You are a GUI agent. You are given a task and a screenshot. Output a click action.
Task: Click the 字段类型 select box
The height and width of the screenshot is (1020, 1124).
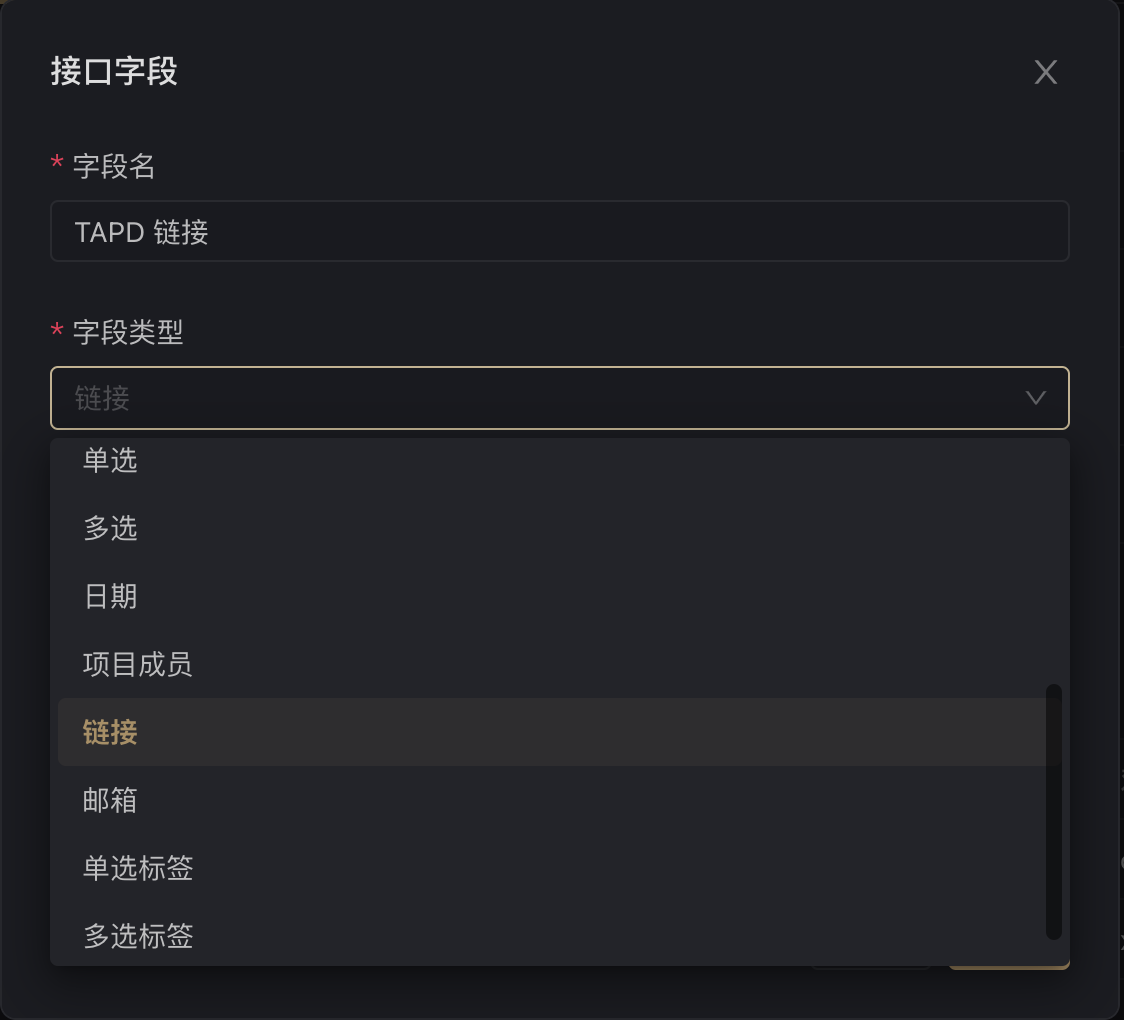point(540,398)
